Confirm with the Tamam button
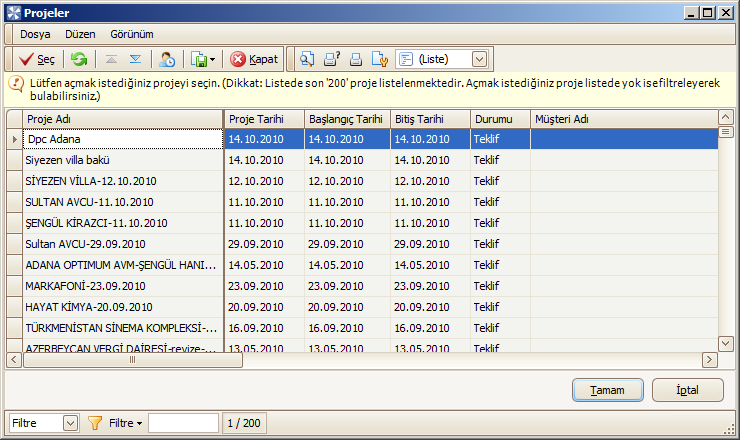This screenshot has height=440, width=740. 607,390
